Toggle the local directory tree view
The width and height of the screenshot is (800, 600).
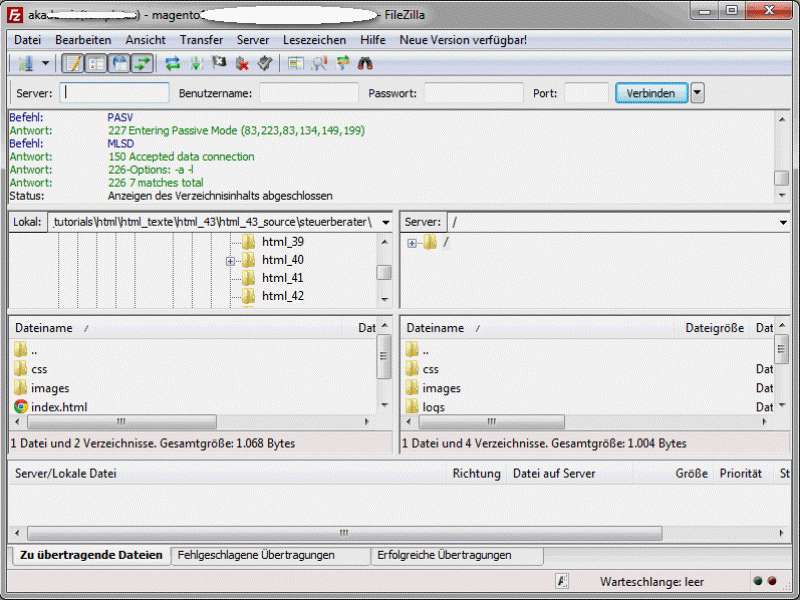pos(96,64)
